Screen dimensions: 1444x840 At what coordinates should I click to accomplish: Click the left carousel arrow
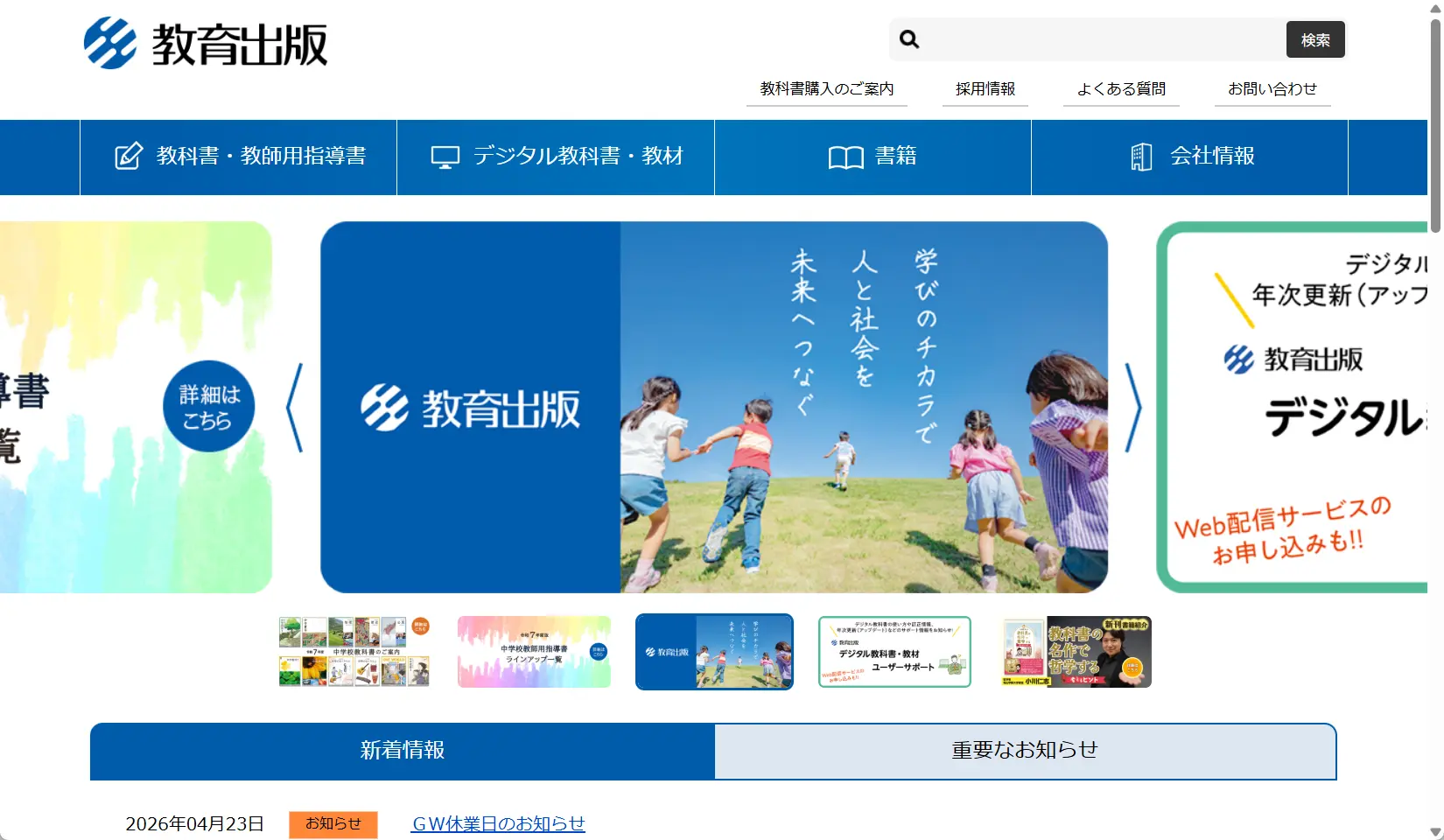tap(292, 406)
